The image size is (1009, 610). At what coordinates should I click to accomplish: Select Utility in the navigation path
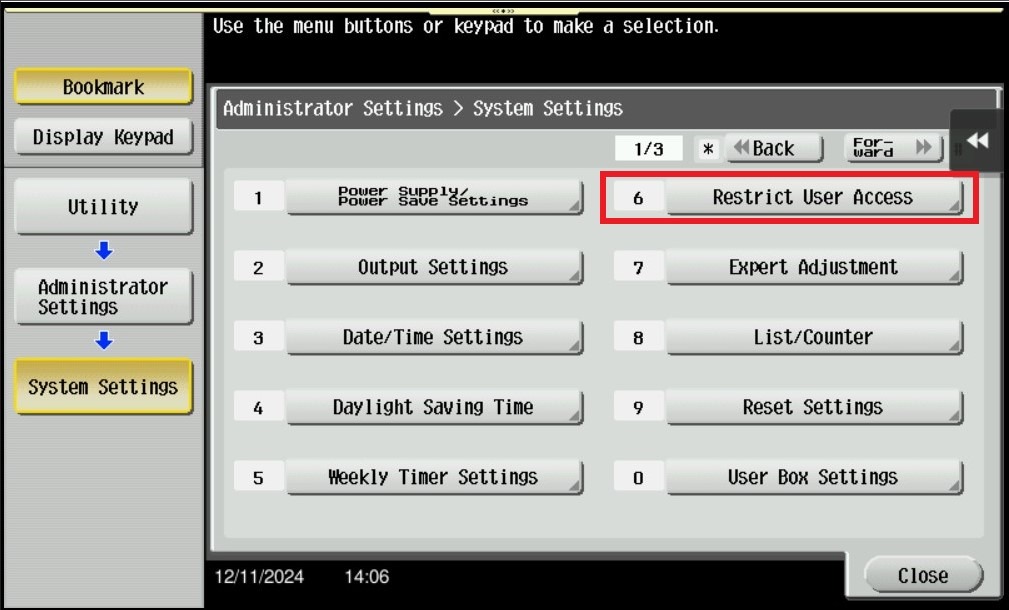pyautogui.click(x=103, y=207)
